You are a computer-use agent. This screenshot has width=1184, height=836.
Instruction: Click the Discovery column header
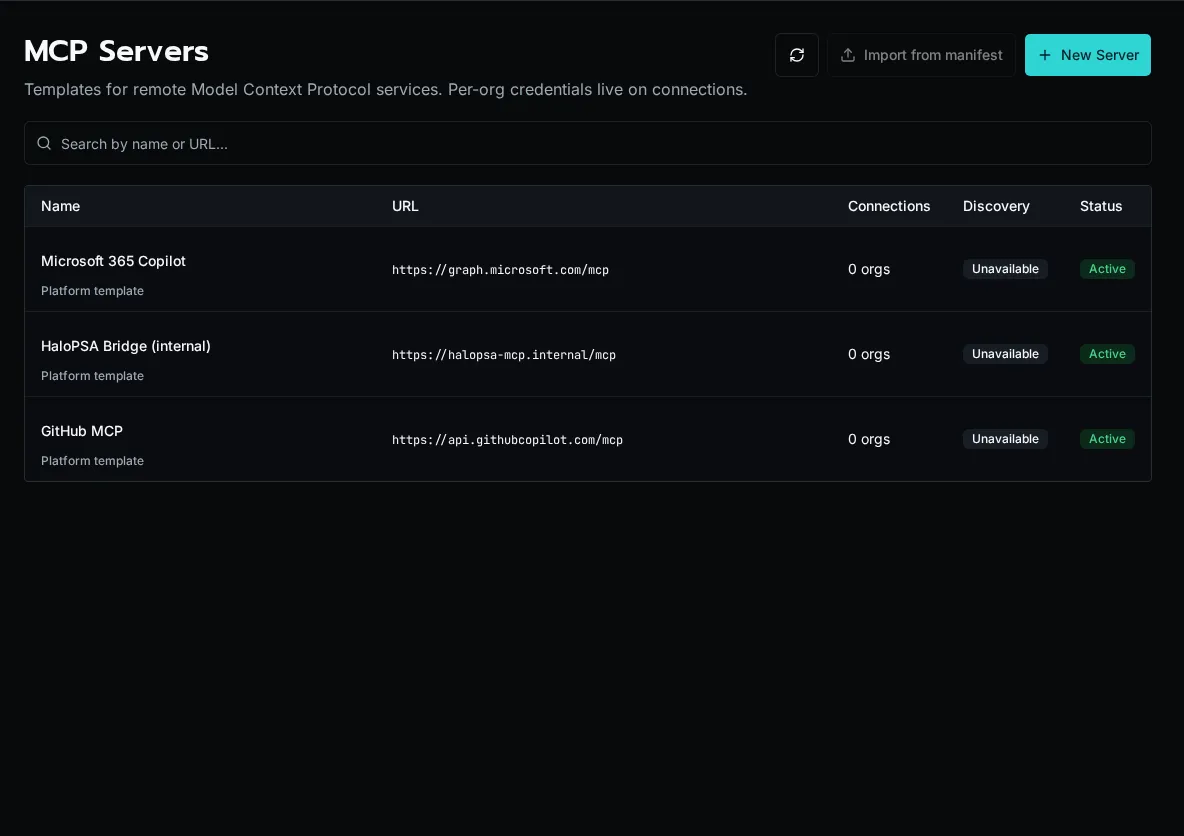pyautogui.click(x=996, y=206)
